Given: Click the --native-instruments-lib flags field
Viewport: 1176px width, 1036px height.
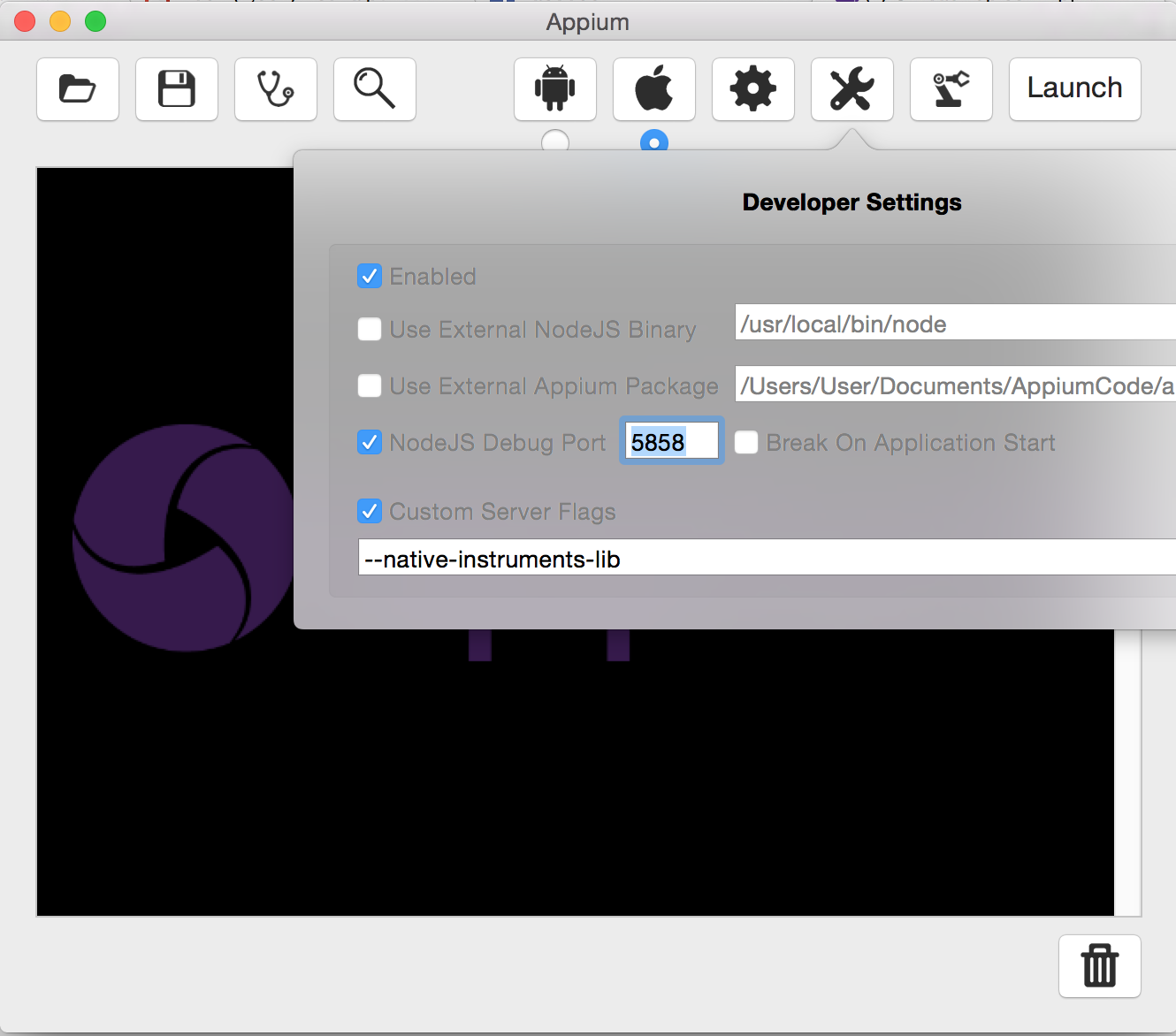Looking at the screenshot, I should (x=767, y=558).
